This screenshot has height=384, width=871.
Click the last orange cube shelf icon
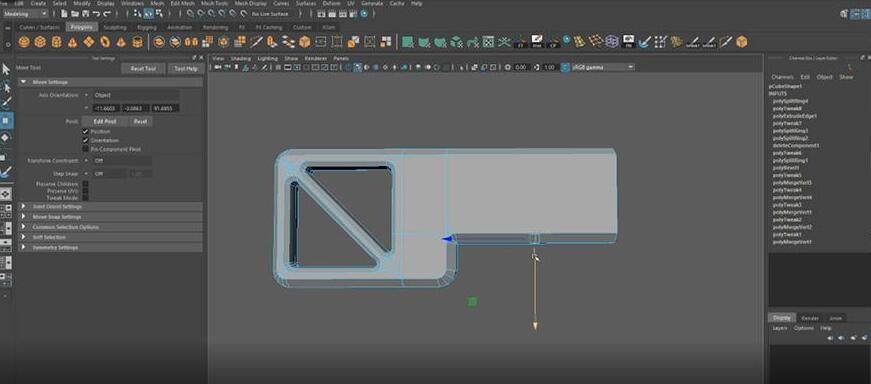741,42
